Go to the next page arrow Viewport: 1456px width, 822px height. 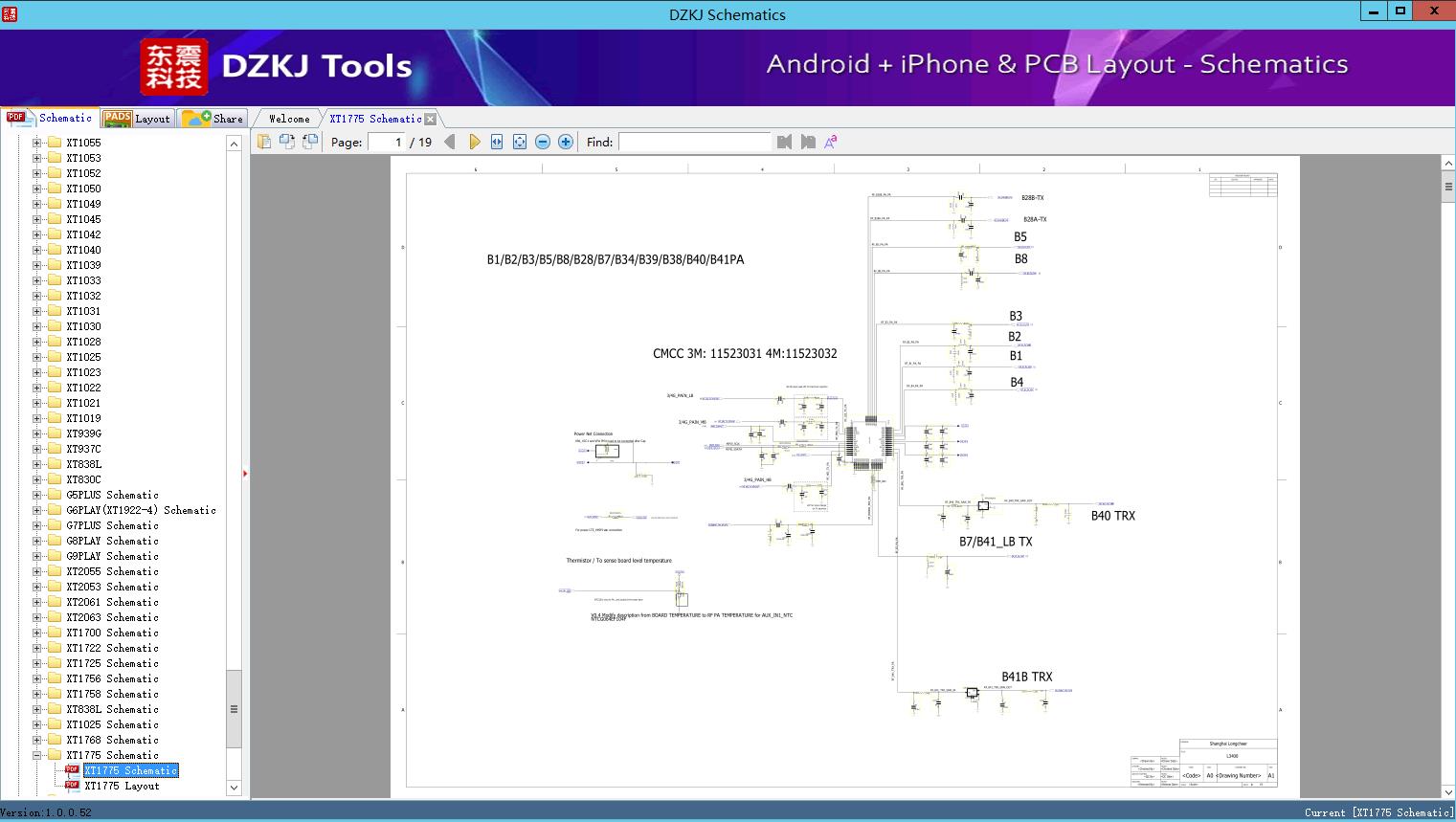click(x=474, y=142)
